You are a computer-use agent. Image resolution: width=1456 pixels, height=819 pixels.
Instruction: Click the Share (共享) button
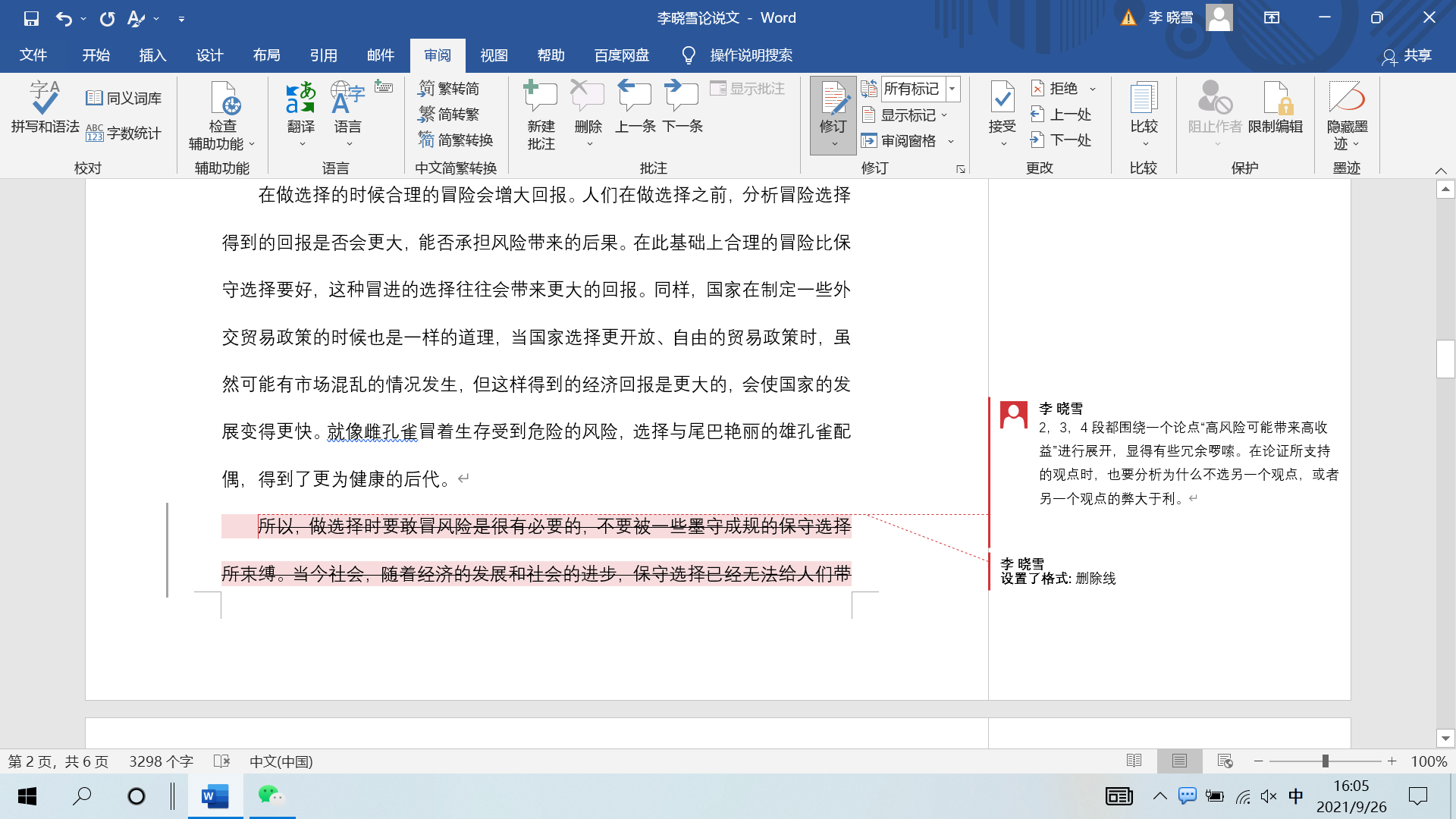tap(1407, 55)
